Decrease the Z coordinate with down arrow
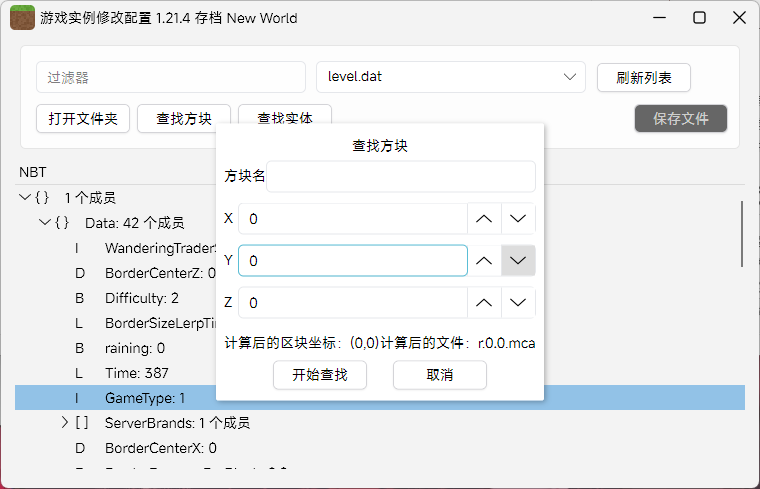The height and width of the screenshot is (489, 760). pos(518,302)
